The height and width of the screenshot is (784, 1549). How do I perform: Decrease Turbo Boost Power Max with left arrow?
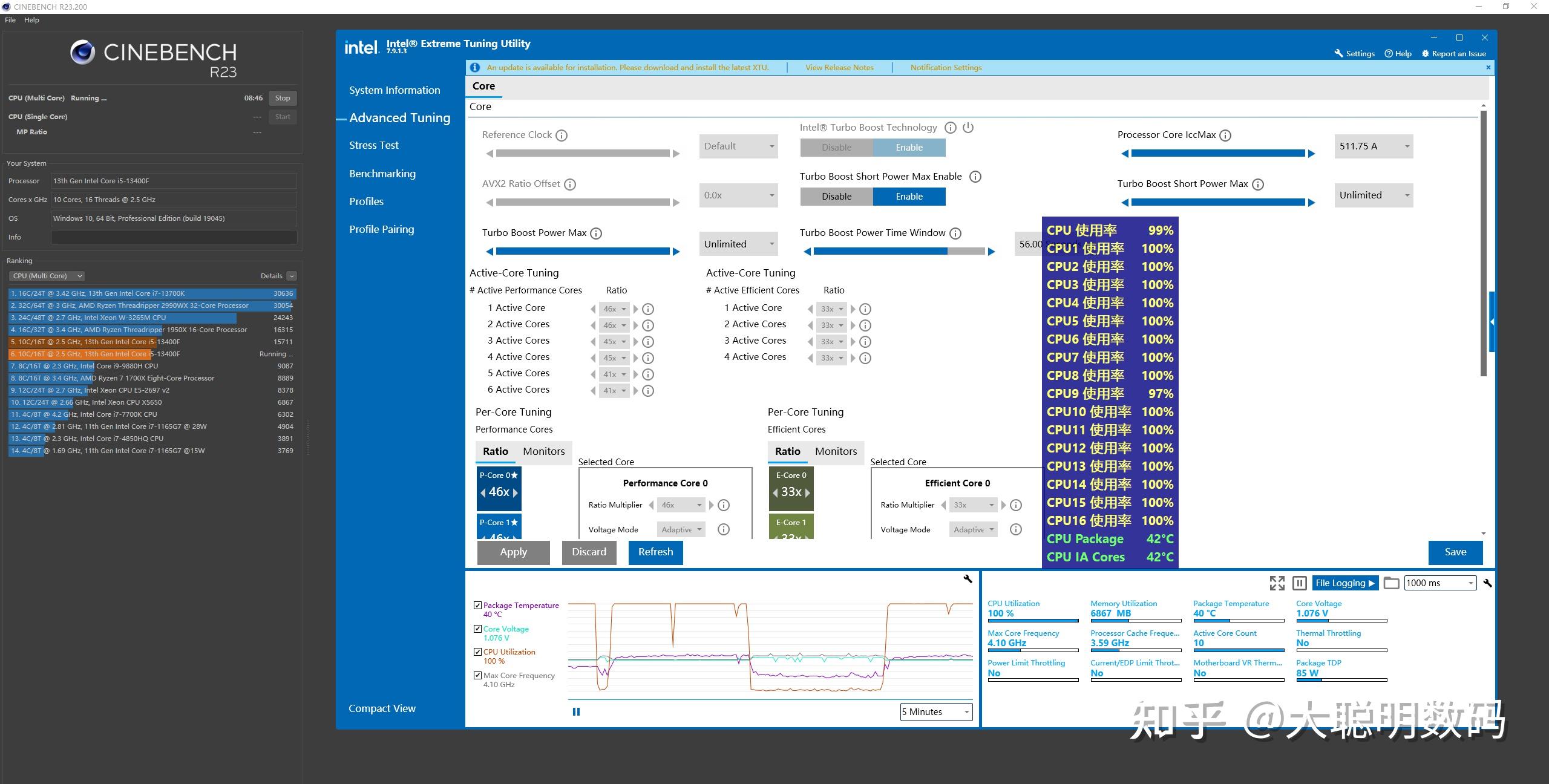click(490, 252)
